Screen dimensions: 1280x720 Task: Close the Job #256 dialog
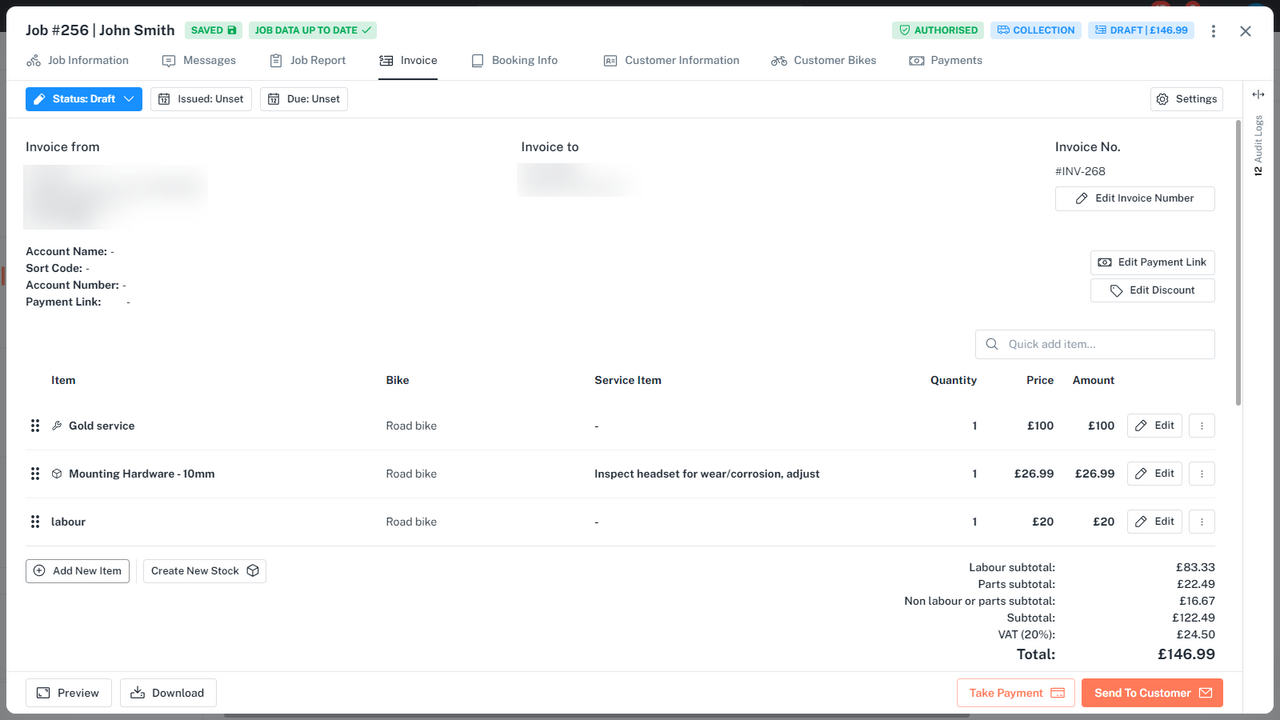[1245, 31]
